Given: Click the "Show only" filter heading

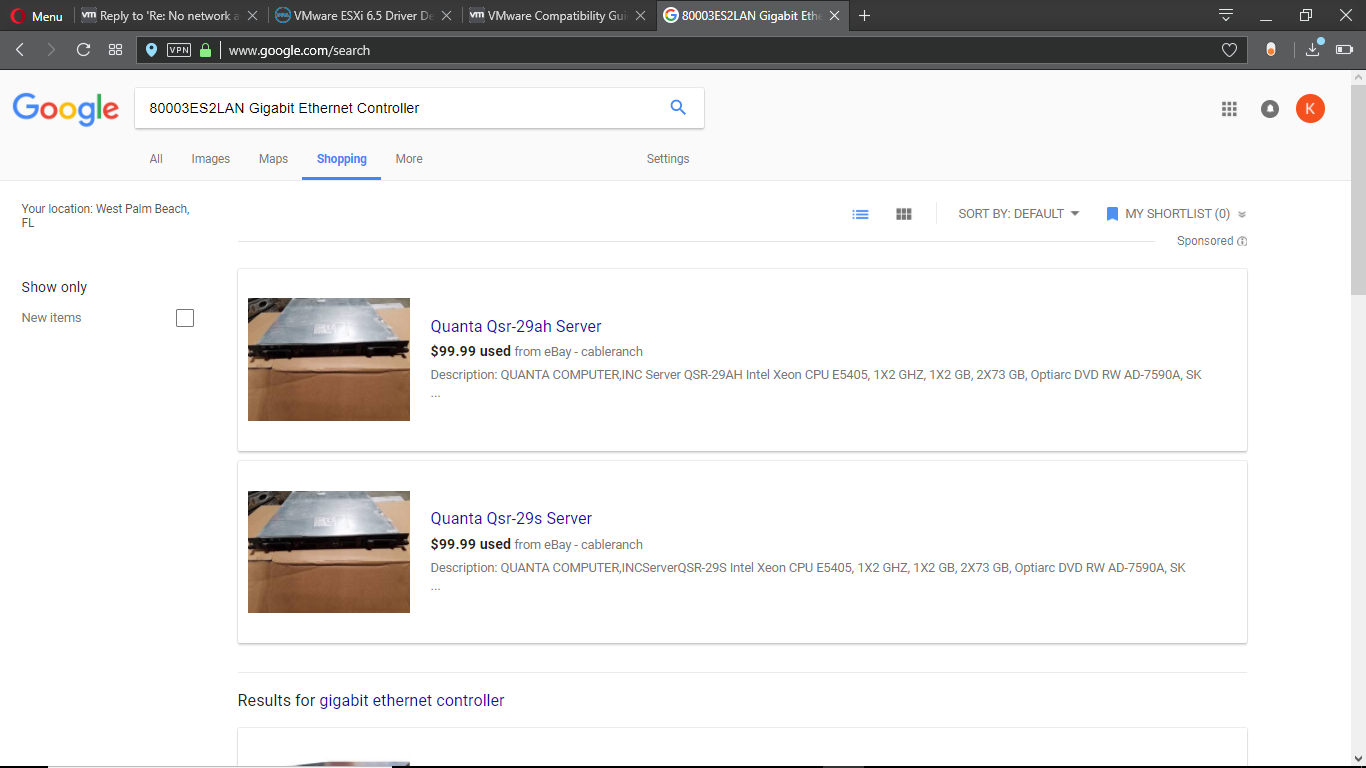Looking at the screenshot, I should coord(54,287).
